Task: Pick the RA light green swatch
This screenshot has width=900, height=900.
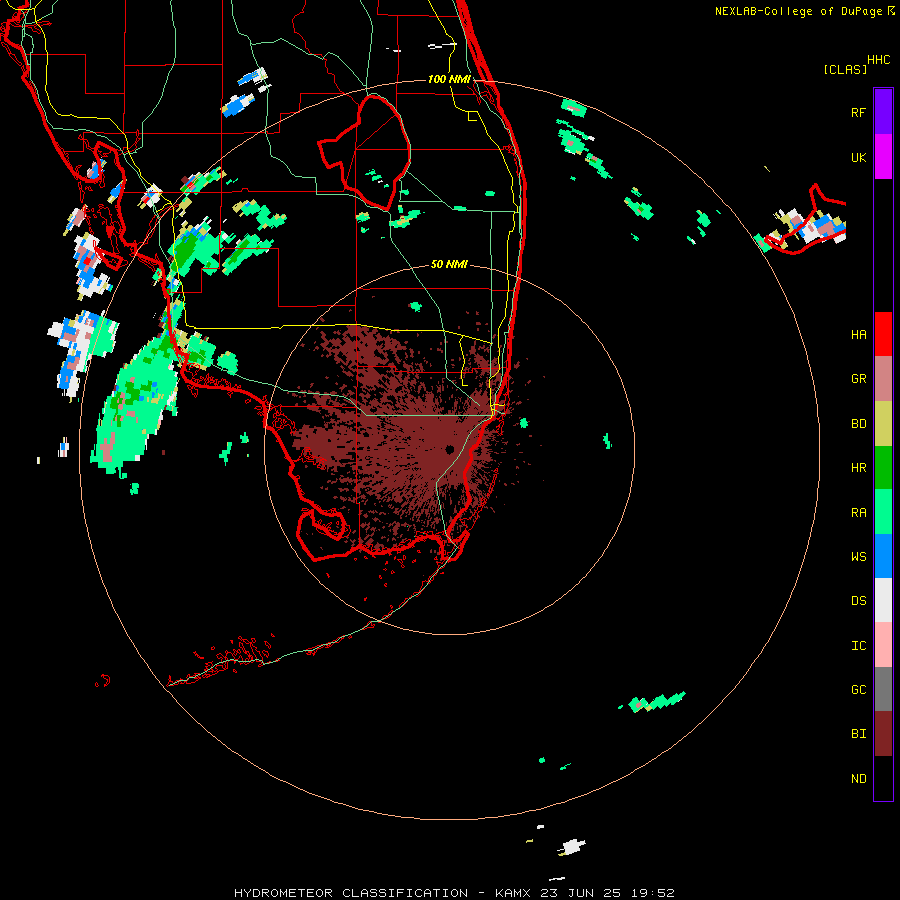Action: click(883, 512)
